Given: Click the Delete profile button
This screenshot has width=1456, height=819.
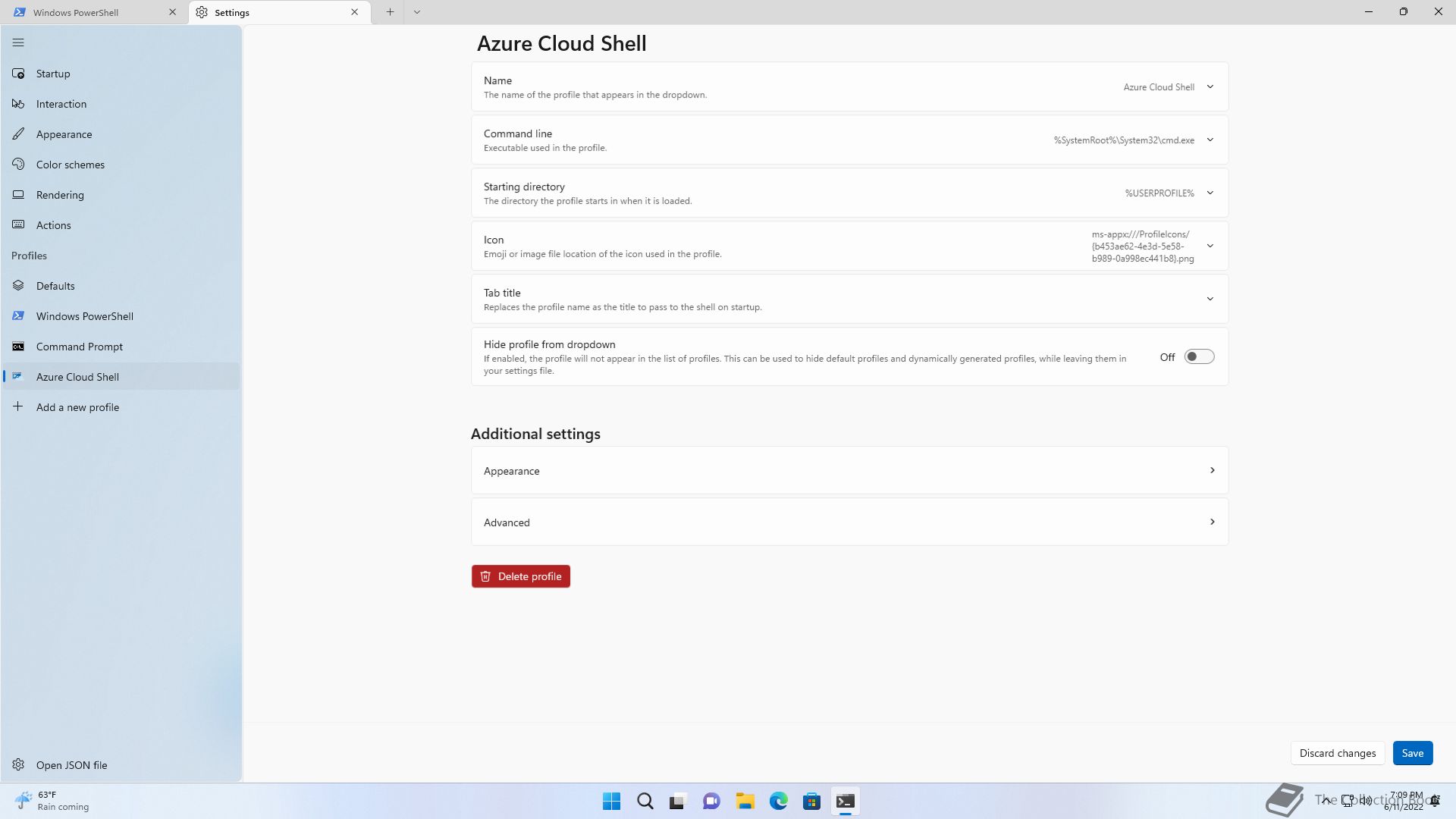Looking at the screenshot, I should pyautogui.click(x=521, y=577).
